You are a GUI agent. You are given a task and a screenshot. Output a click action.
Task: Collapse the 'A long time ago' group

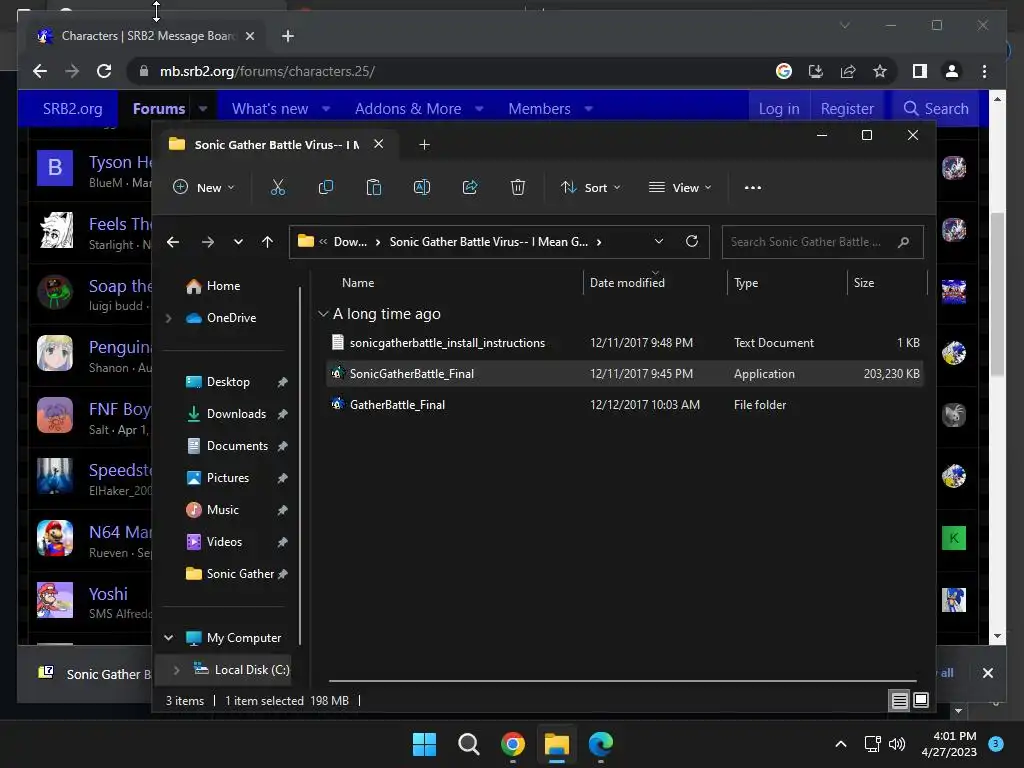(x=323, y=314)
